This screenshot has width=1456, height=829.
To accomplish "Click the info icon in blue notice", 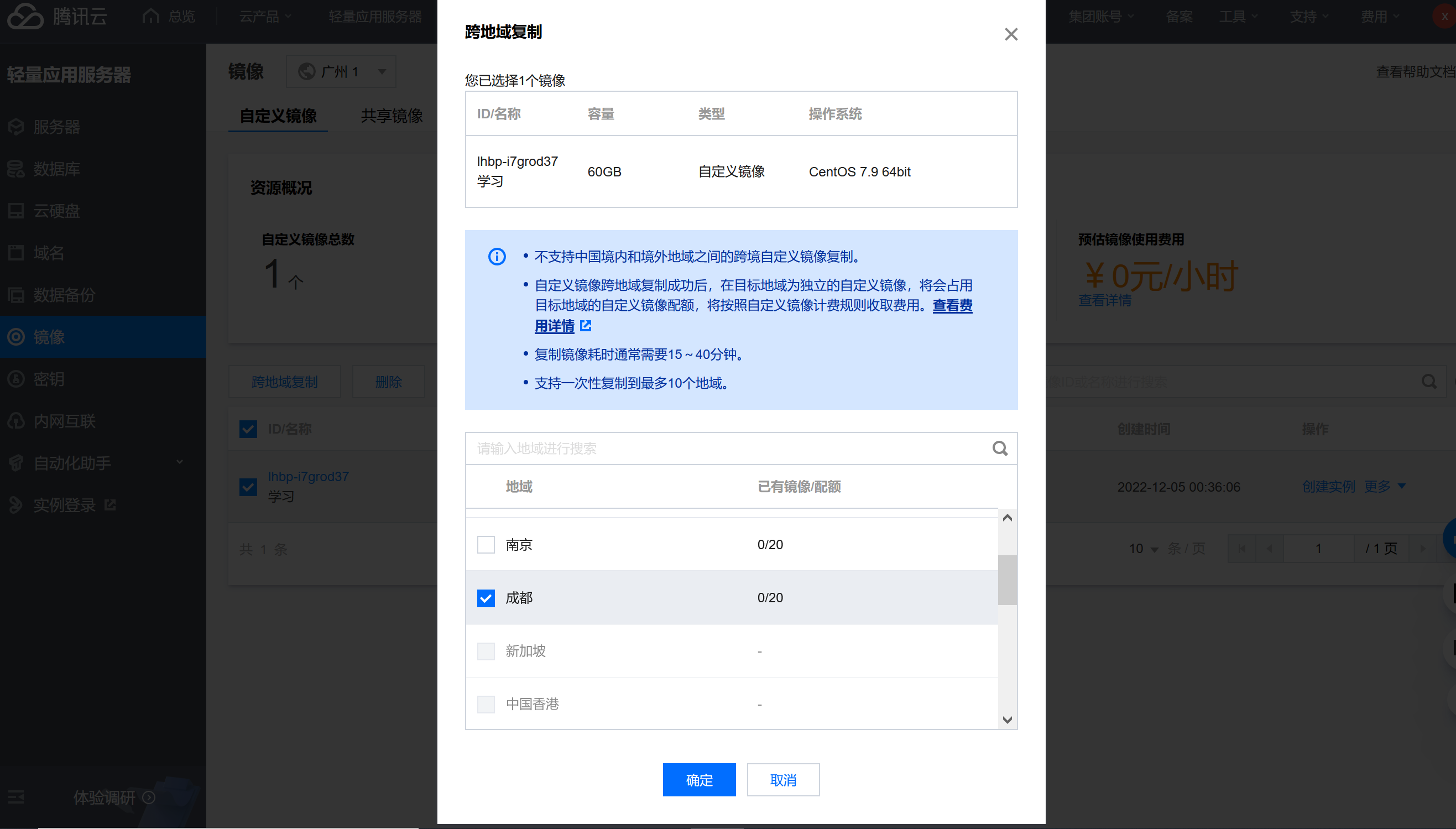I will 497,257.
